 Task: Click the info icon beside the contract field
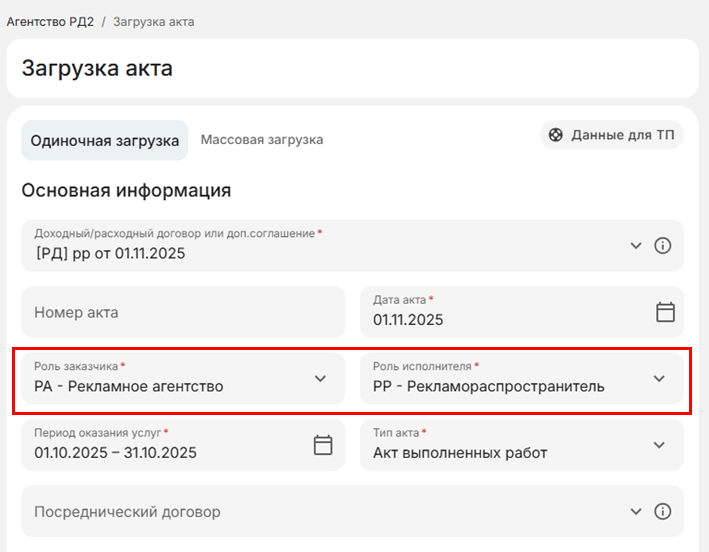[662, 246]
